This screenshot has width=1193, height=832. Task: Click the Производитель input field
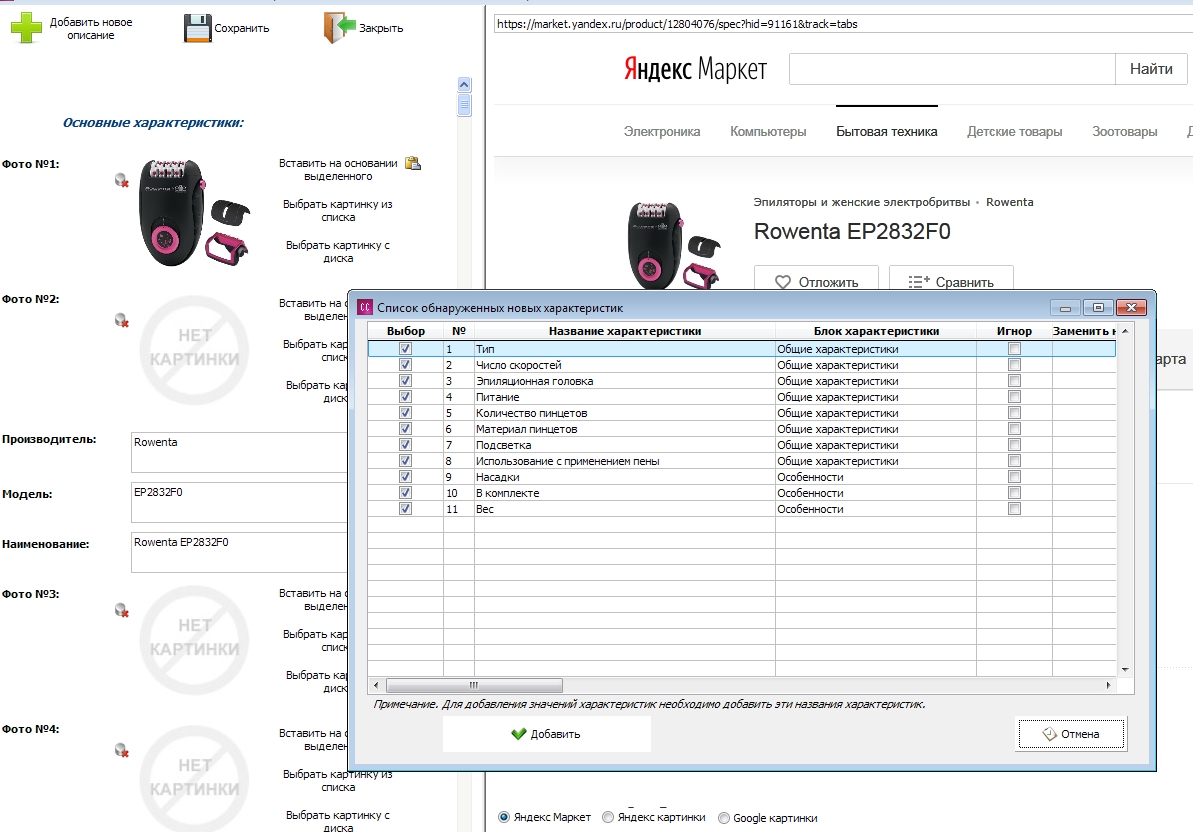[240, 453]
